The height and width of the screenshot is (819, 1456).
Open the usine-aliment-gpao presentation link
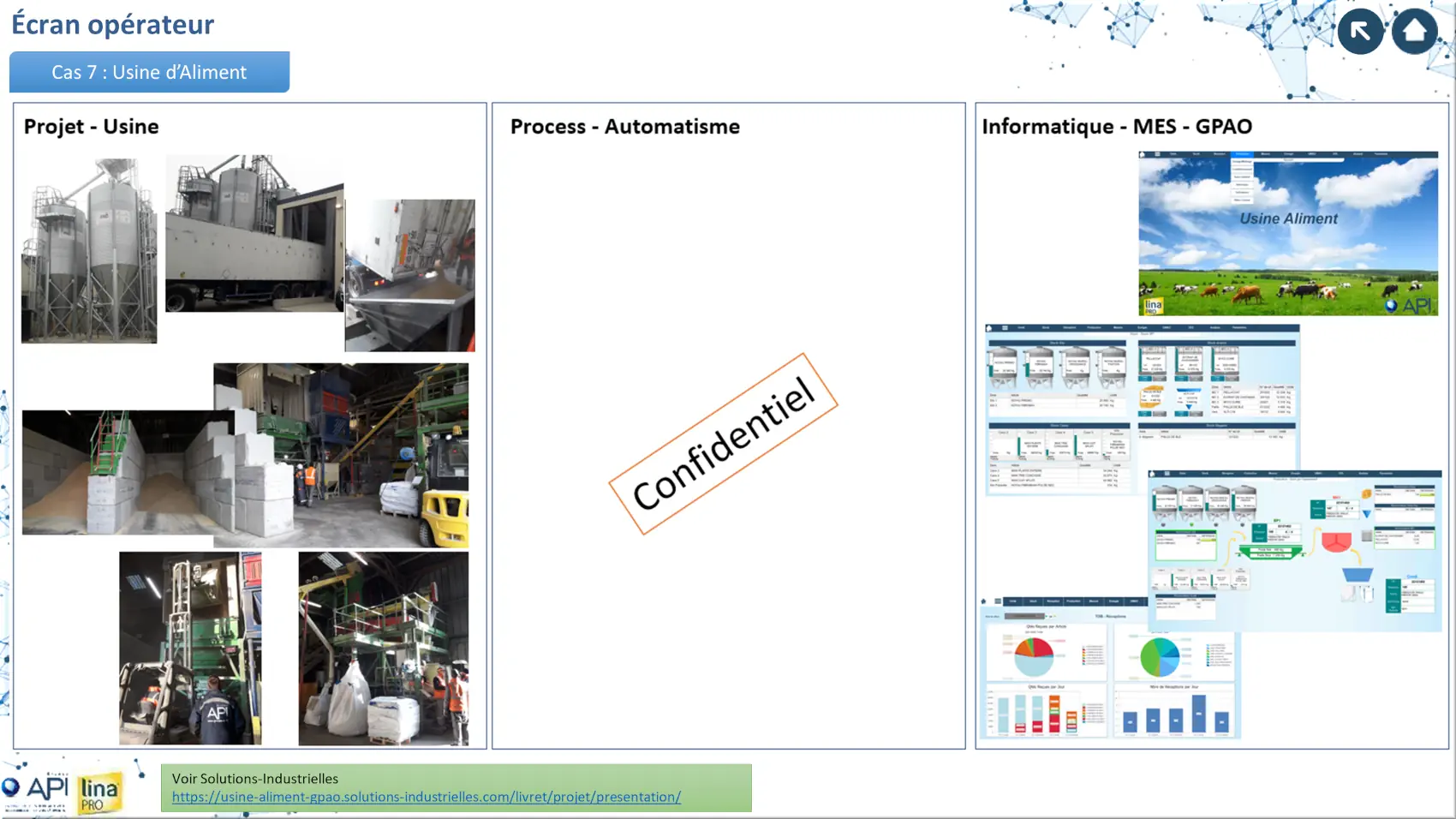pyautogui.click(x=426, y=797)
